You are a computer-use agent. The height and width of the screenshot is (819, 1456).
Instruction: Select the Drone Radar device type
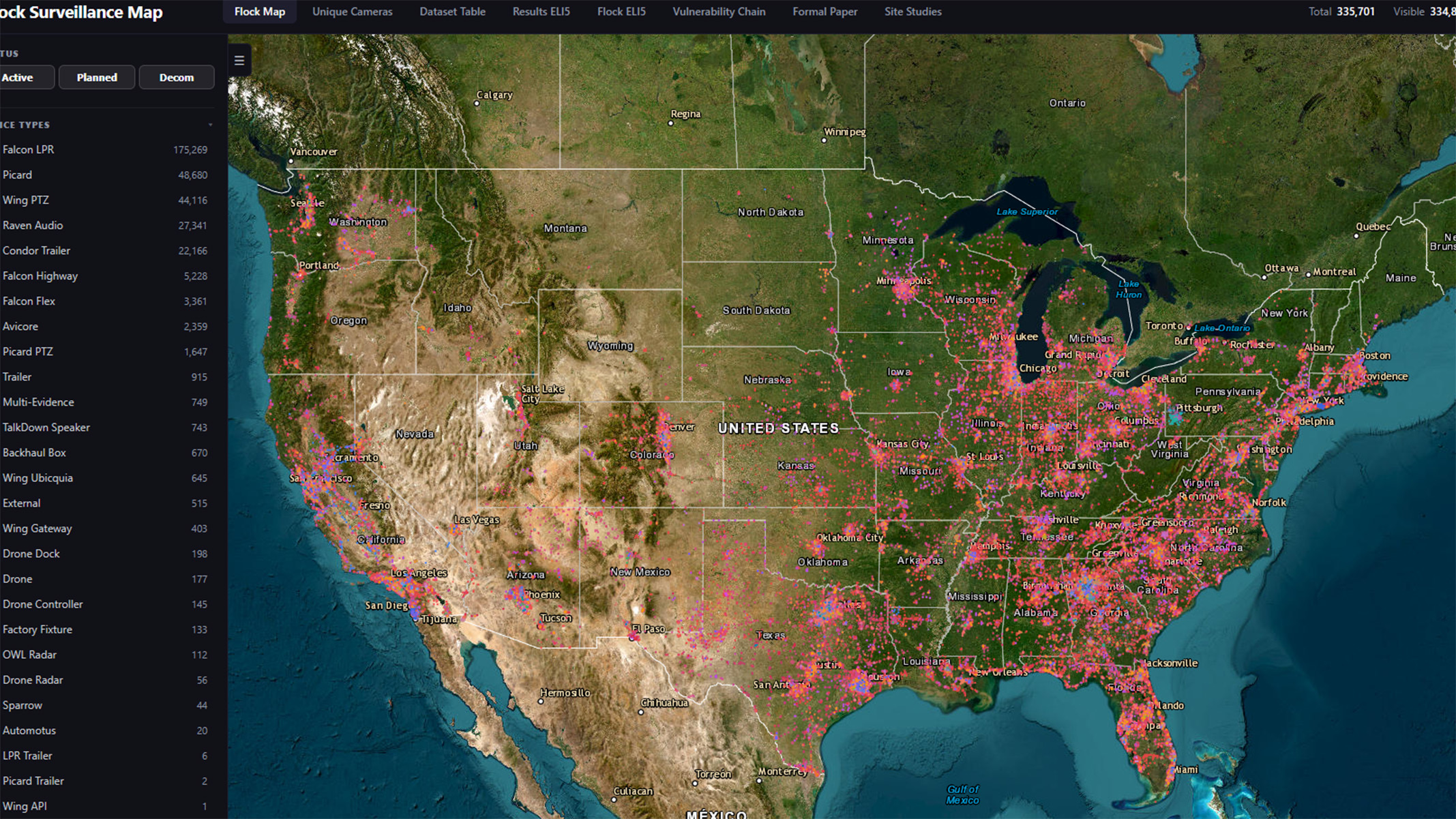106,679
